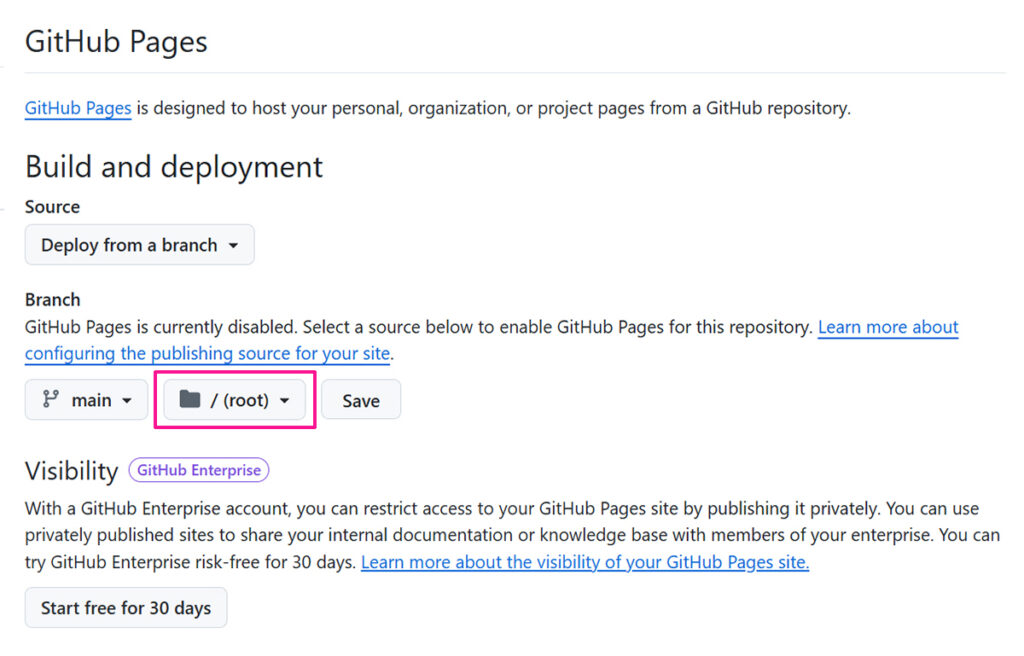This screenshot has height=656, width=1024.
Task: Click the GitHub Enterprise badge
Action: [198, 470]
